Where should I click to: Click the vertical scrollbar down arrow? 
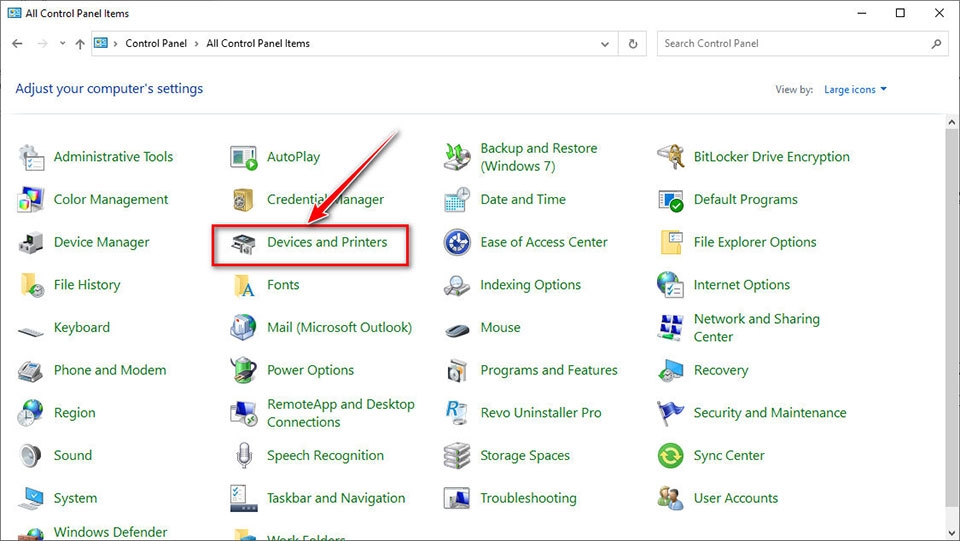pyautogui.click(x=951, y=532)
